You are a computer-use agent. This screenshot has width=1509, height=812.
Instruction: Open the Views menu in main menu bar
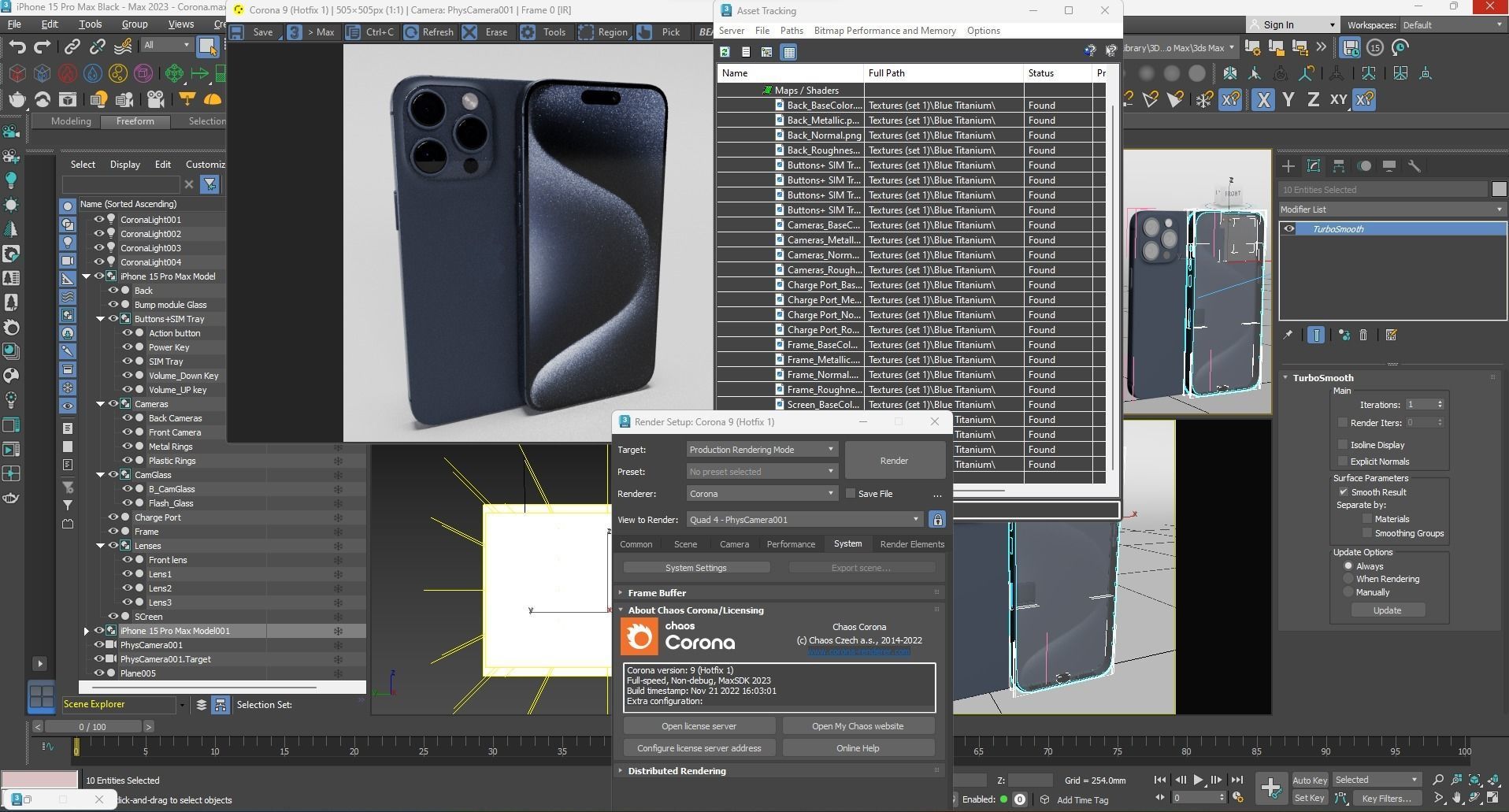(x=180, y=24)
